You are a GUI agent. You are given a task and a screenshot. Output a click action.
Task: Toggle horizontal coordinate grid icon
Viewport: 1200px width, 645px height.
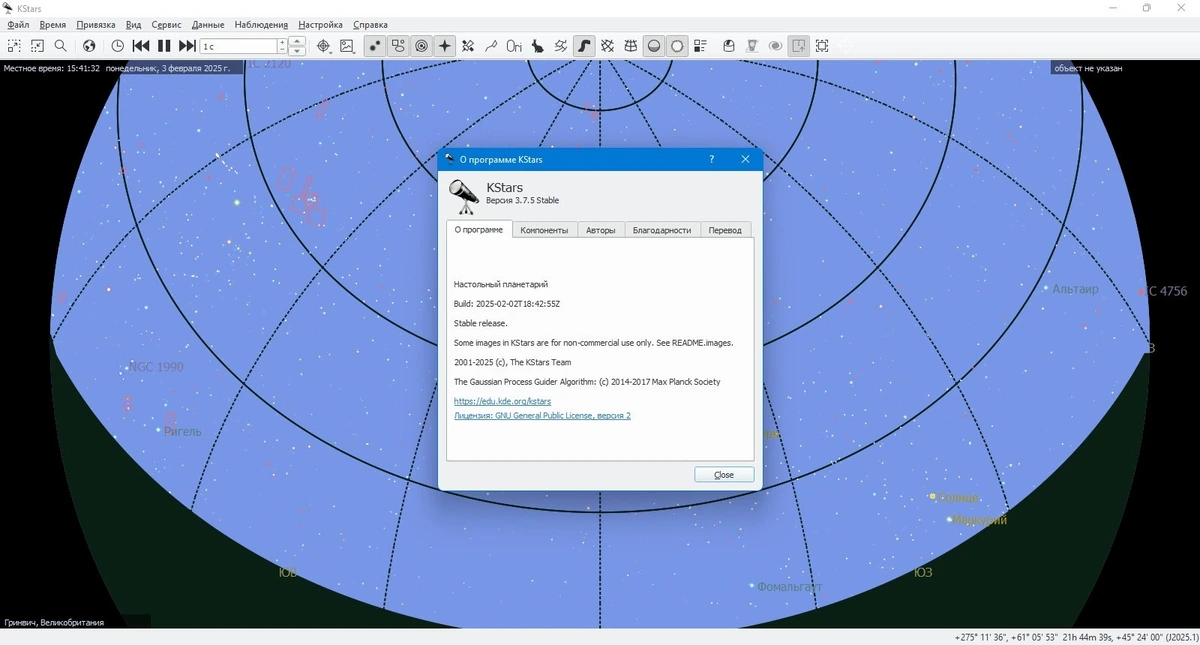pyautogui.click(x=631, y=45)
